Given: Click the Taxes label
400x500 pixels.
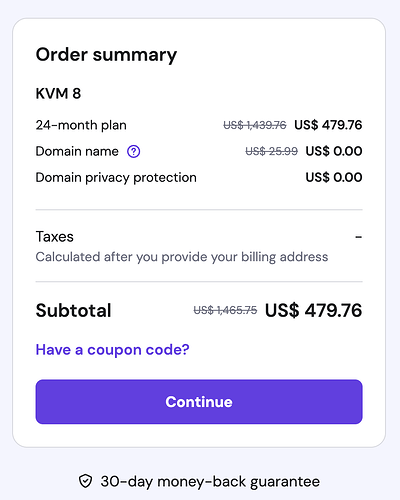Looking at the screenshot, I should pyautogui.click(x=55, y=237).
